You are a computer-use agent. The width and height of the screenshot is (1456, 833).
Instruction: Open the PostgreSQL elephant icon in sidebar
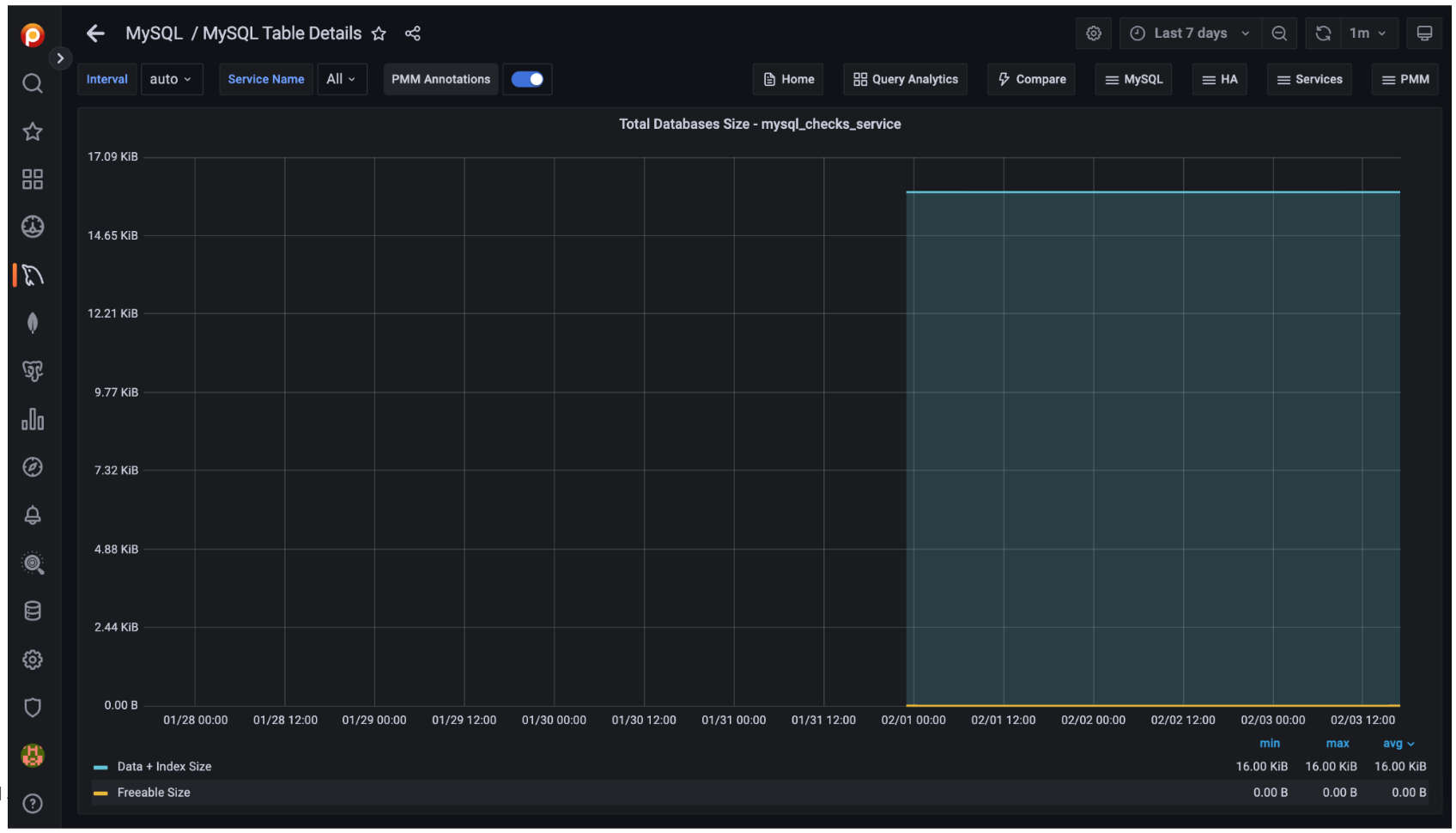[x=33, y=371]
